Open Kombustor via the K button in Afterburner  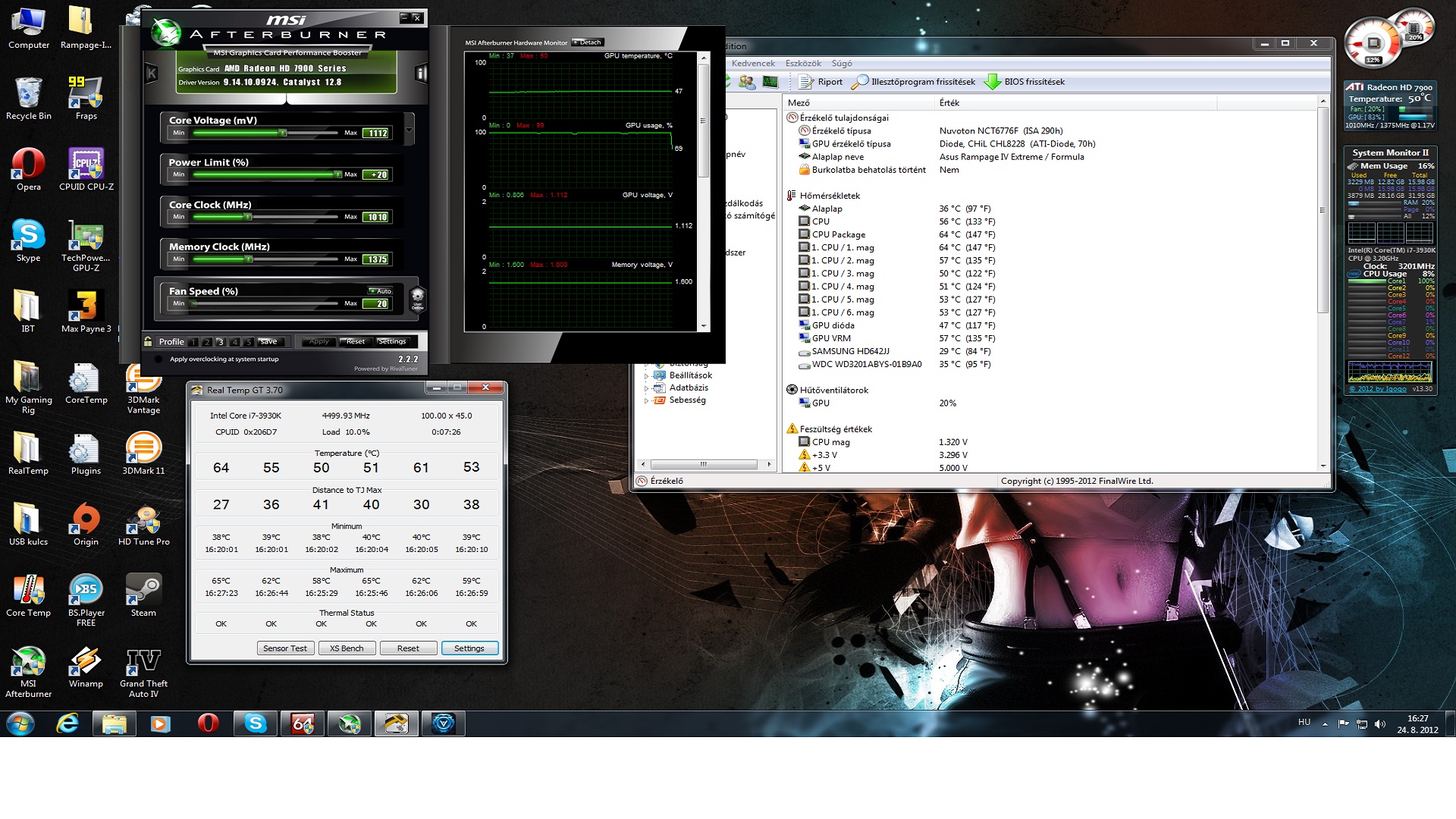[x=151, y=74]
